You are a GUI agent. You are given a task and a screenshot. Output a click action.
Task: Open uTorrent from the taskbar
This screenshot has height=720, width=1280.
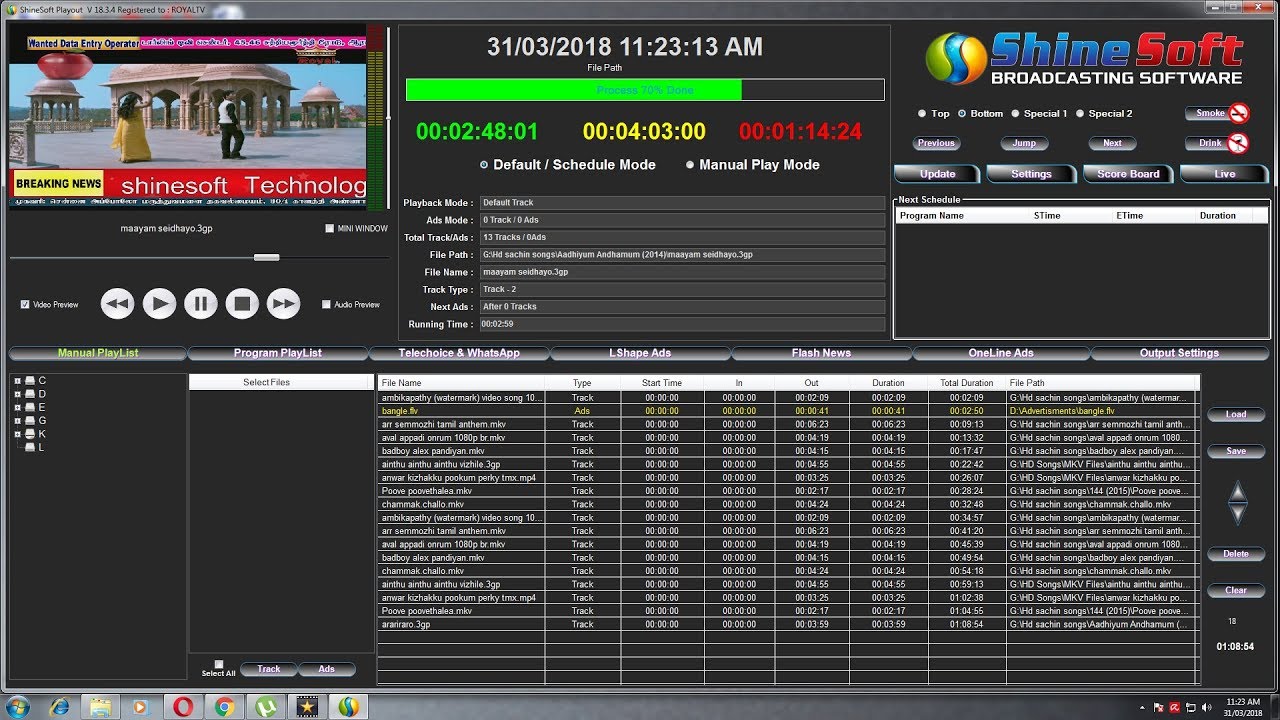coord(267,707)
